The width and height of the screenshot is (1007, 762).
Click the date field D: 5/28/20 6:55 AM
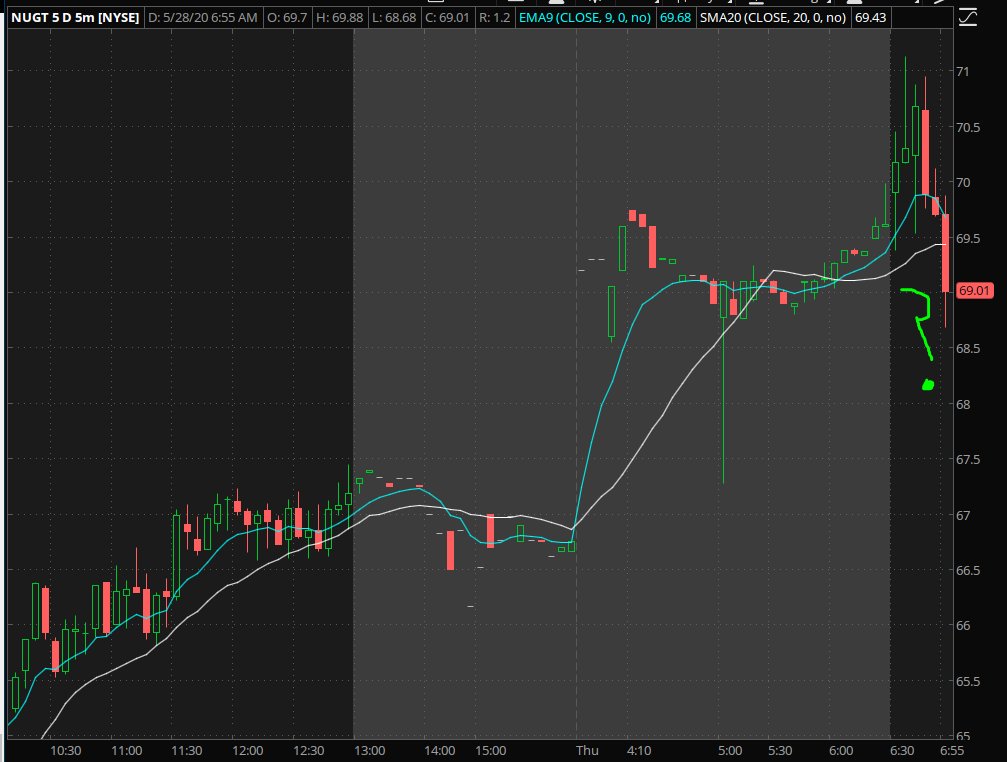(202, 17)
